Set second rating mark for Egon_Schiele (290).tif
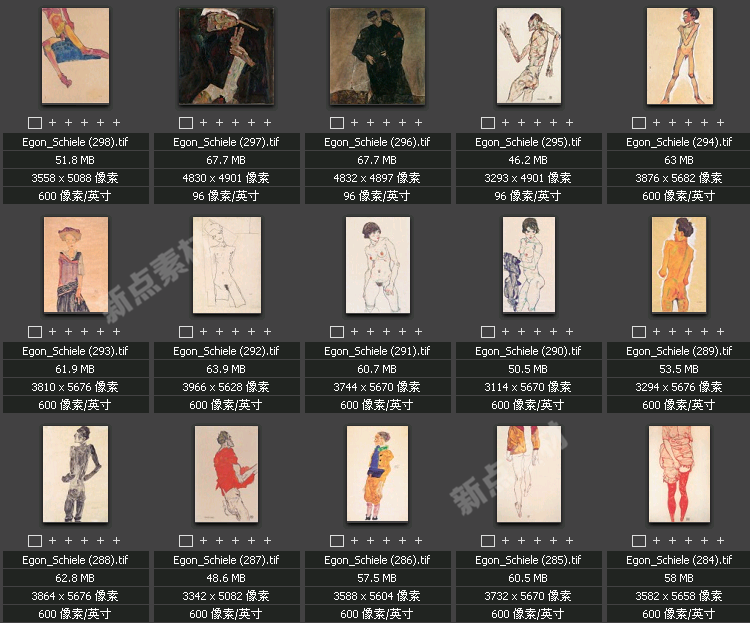750x623 pixels. coord(521,331)
